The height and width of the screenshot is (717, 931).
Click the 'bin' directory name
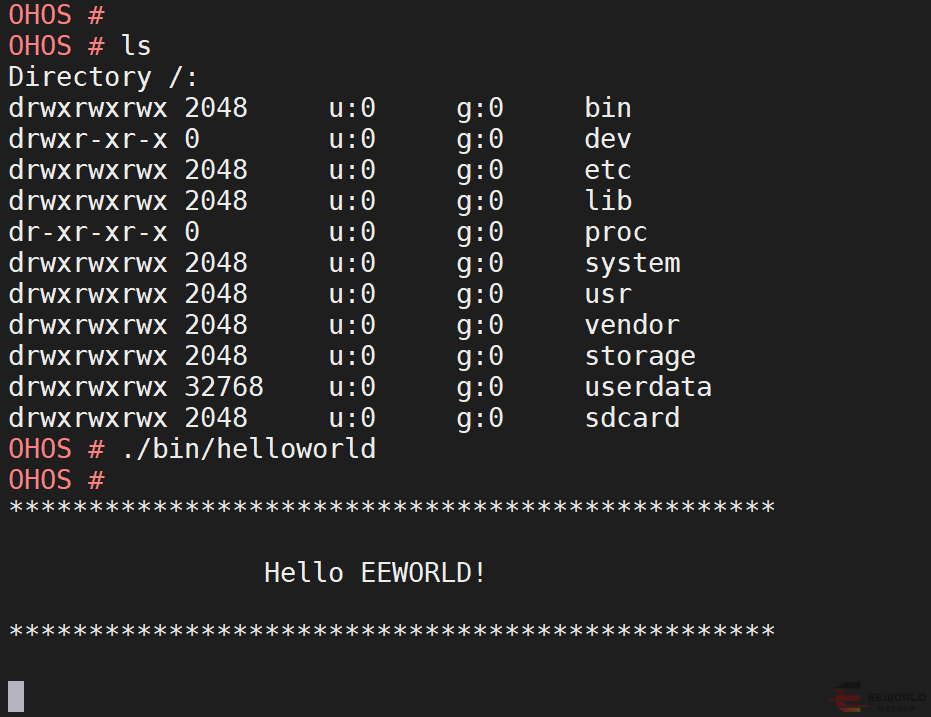pos(608,108)
